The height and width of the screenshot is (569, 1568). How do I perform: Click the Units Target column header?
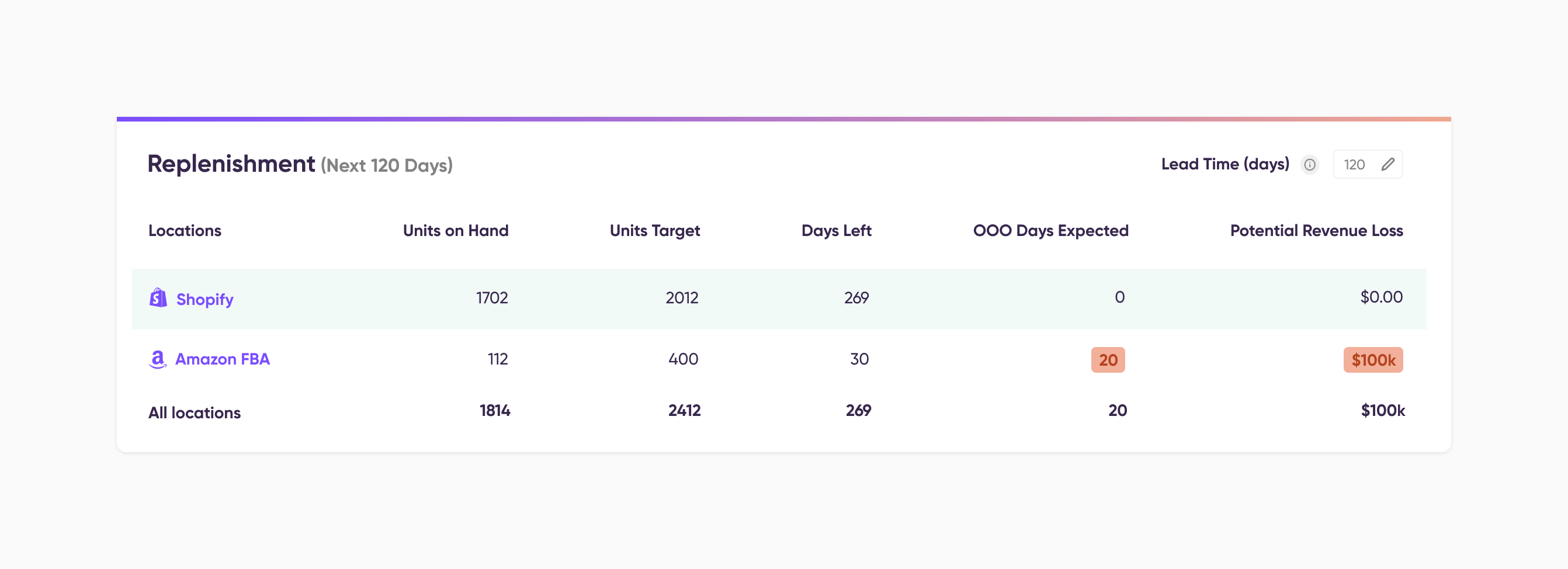[655, 231]
